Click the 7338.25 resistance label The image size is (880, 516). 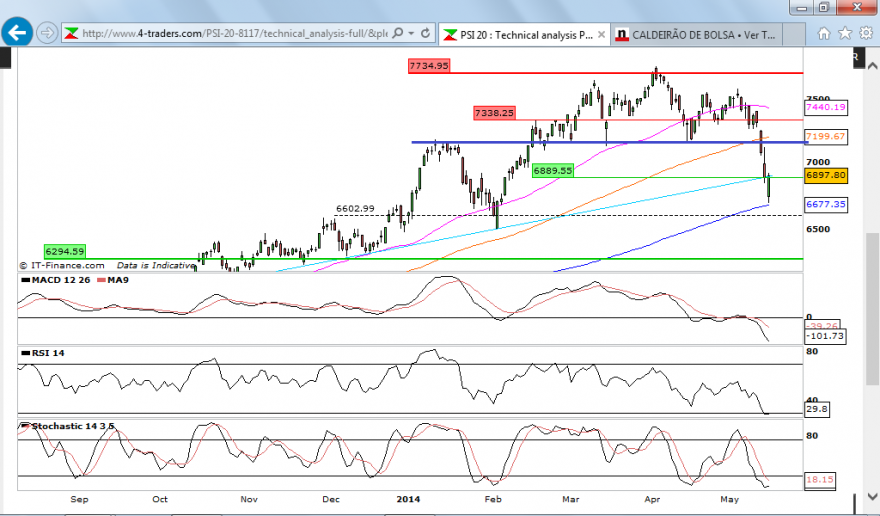[494, 113]
